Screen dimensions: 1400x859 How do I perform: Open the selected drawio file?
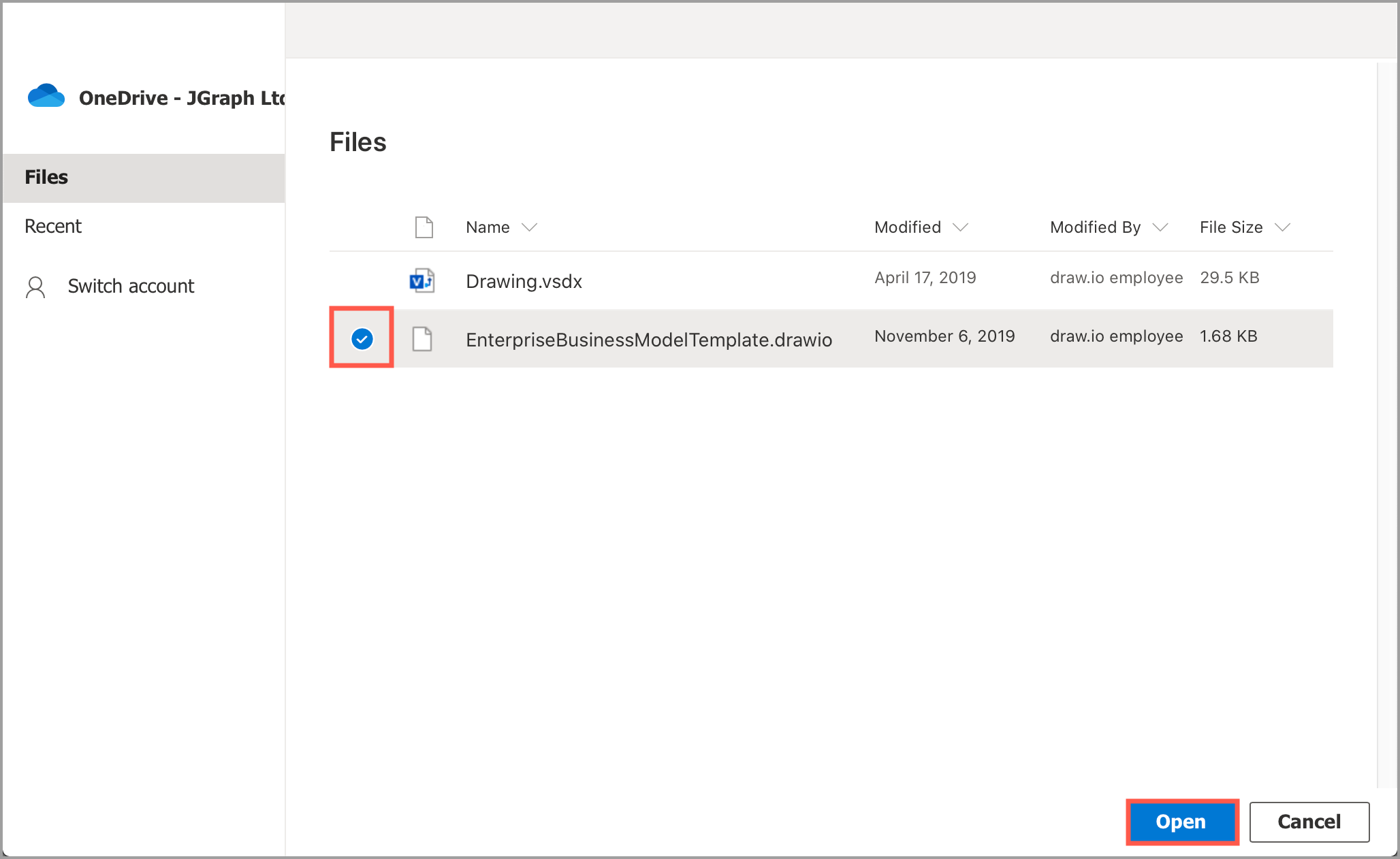[x=1182, y=822]
